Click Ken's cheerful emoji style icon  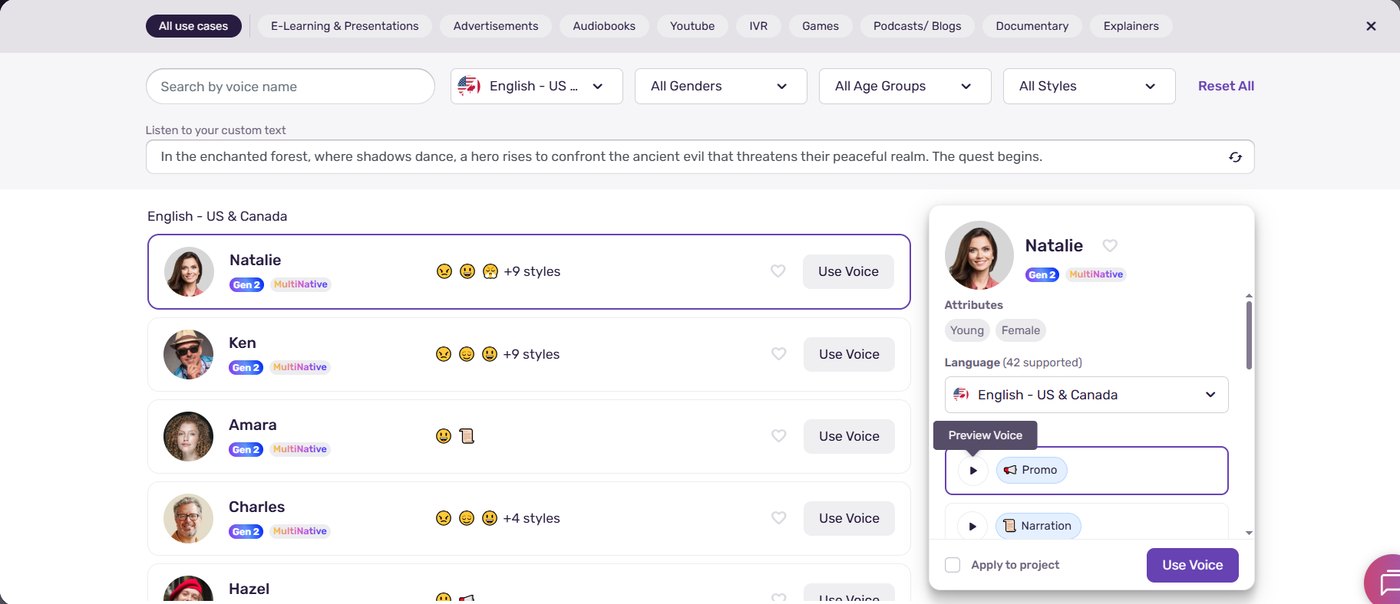pyautogui.click(x=489, y=354)
